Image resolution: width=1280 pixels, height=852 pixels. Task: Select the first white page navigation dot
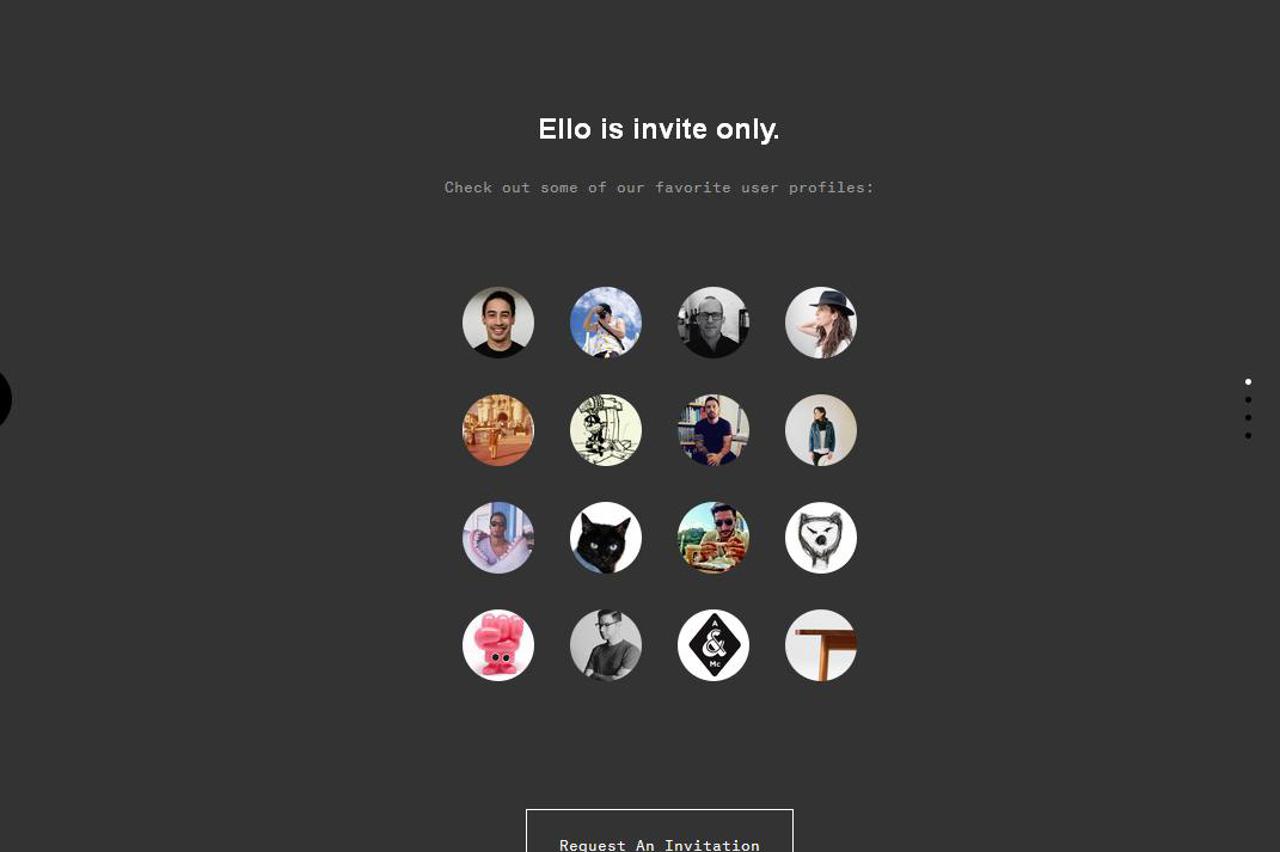coord(1248,382)
